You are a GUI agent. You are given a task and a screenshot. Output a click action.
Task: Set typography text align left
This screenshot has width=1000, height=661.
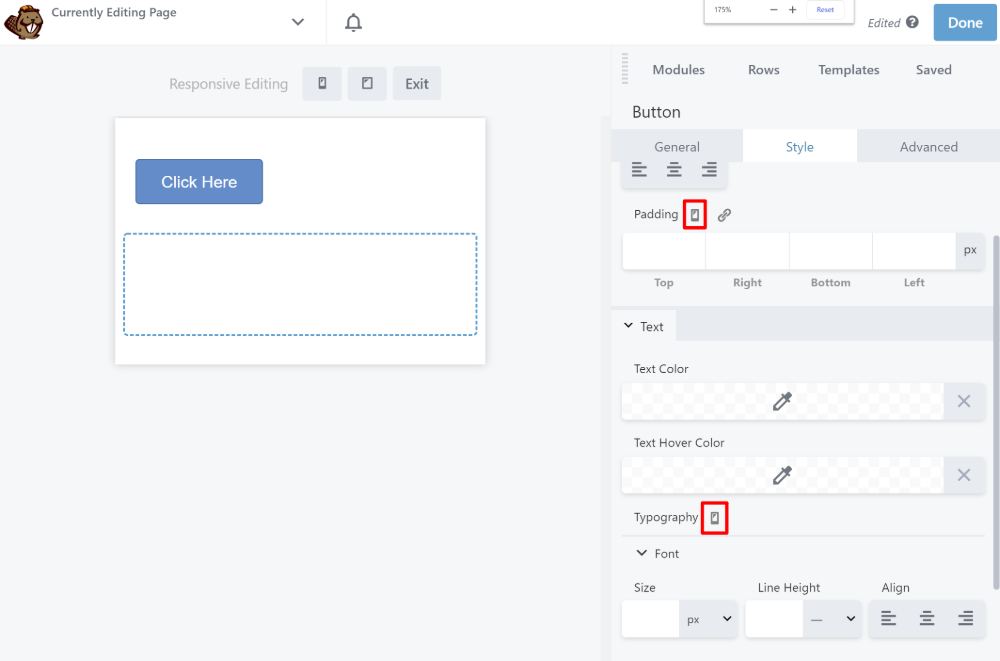(888, 618)
